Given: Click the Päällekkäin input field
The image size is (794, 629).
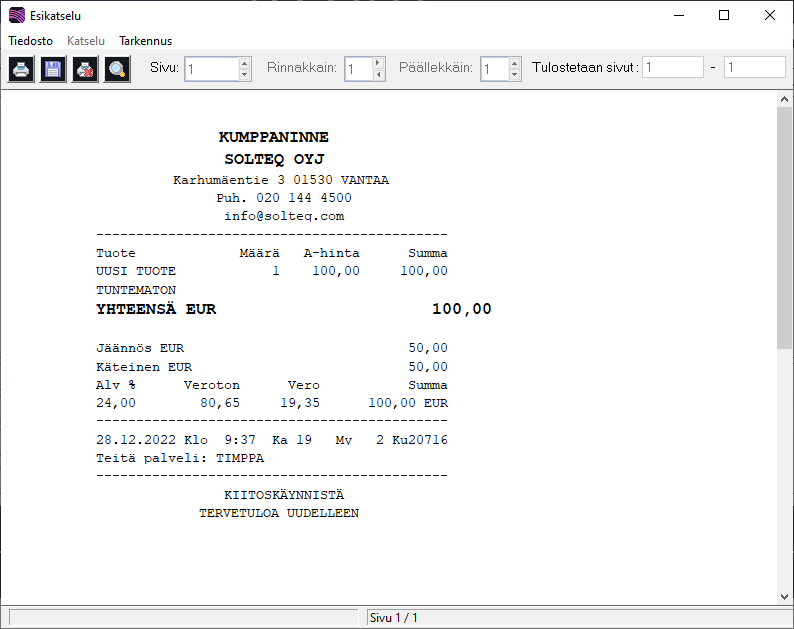Looking at the screenshot, I should click(494, 69).
